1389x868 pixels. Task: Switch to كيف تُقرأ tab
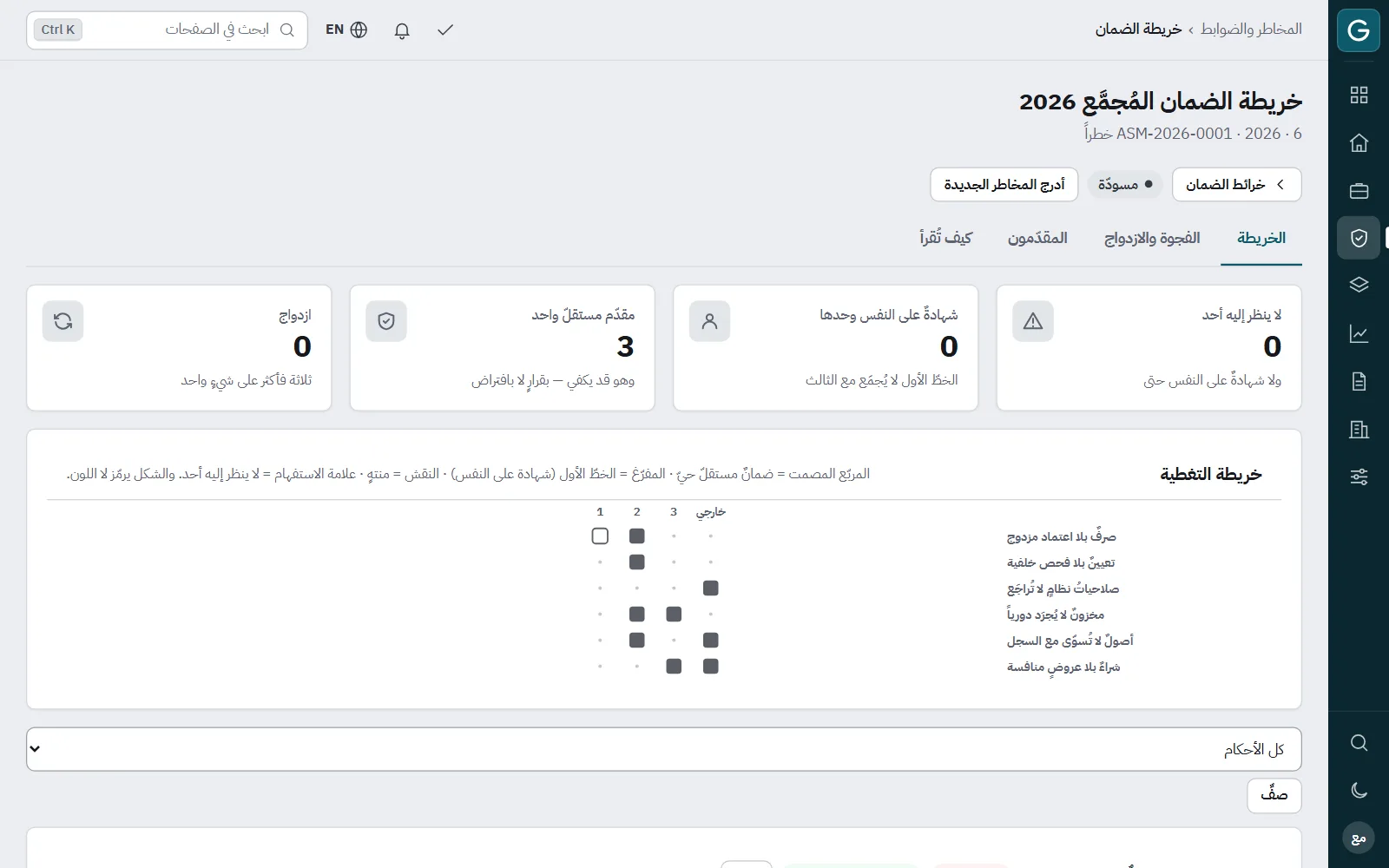point(946,238)
